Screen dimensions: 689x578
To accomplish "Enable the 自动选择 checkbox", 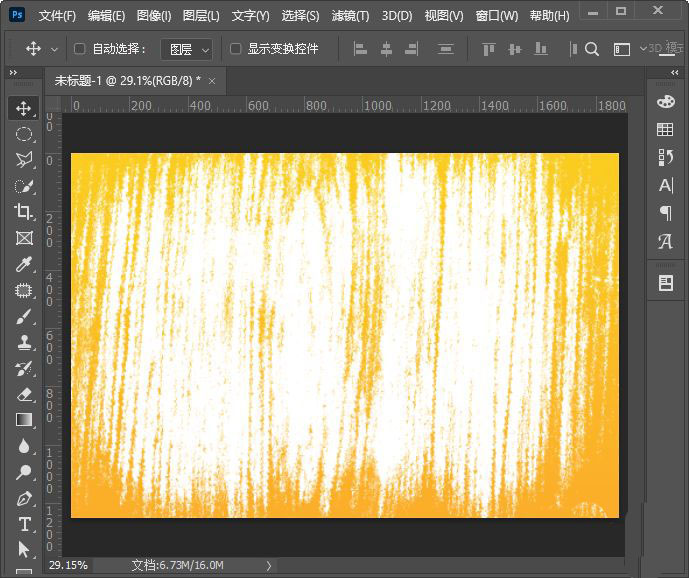I will click(x=80, y=49).
